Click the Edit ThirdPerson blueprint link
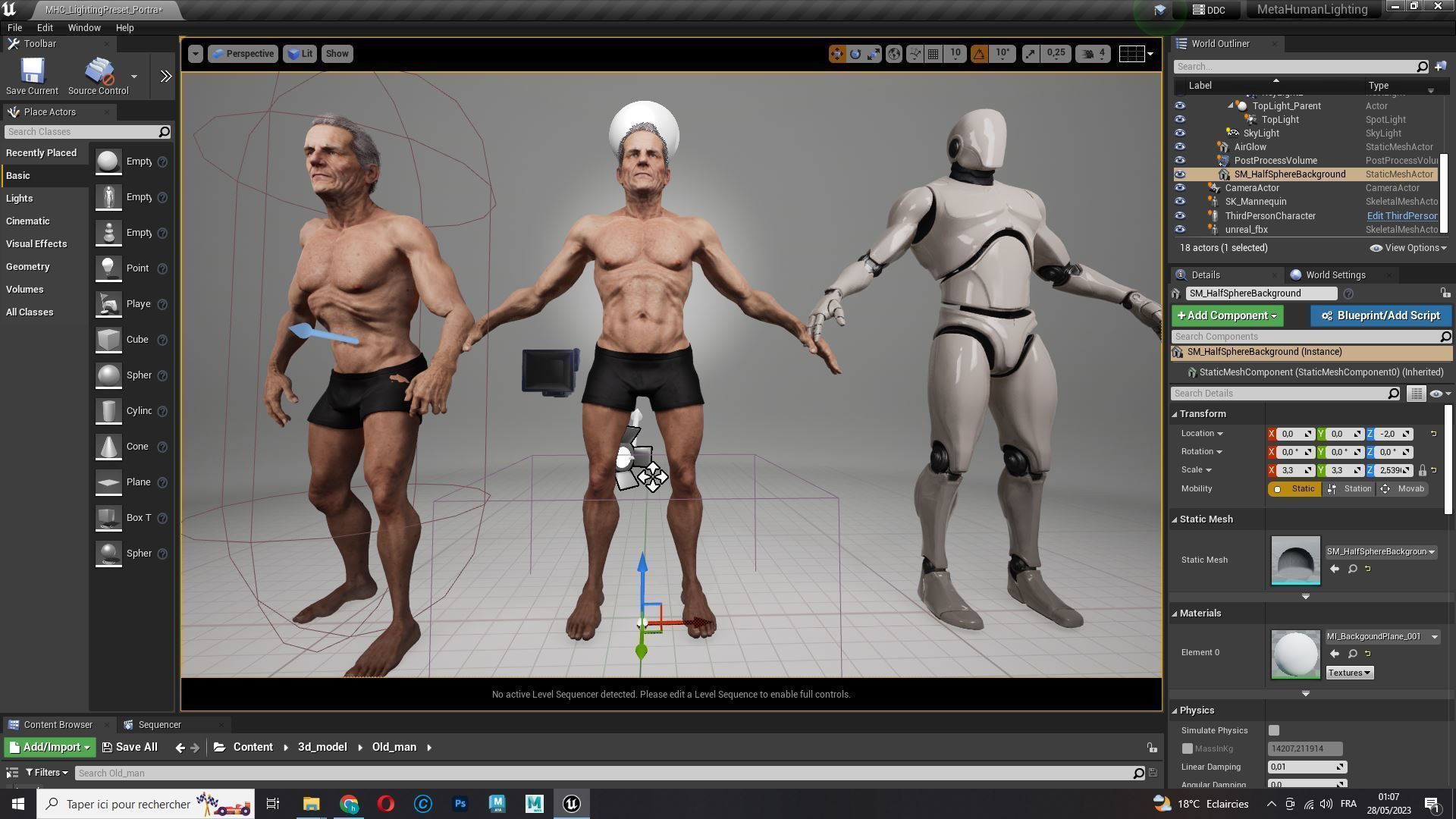The height and width of the screenshot is (819, 1456). 1401,216
